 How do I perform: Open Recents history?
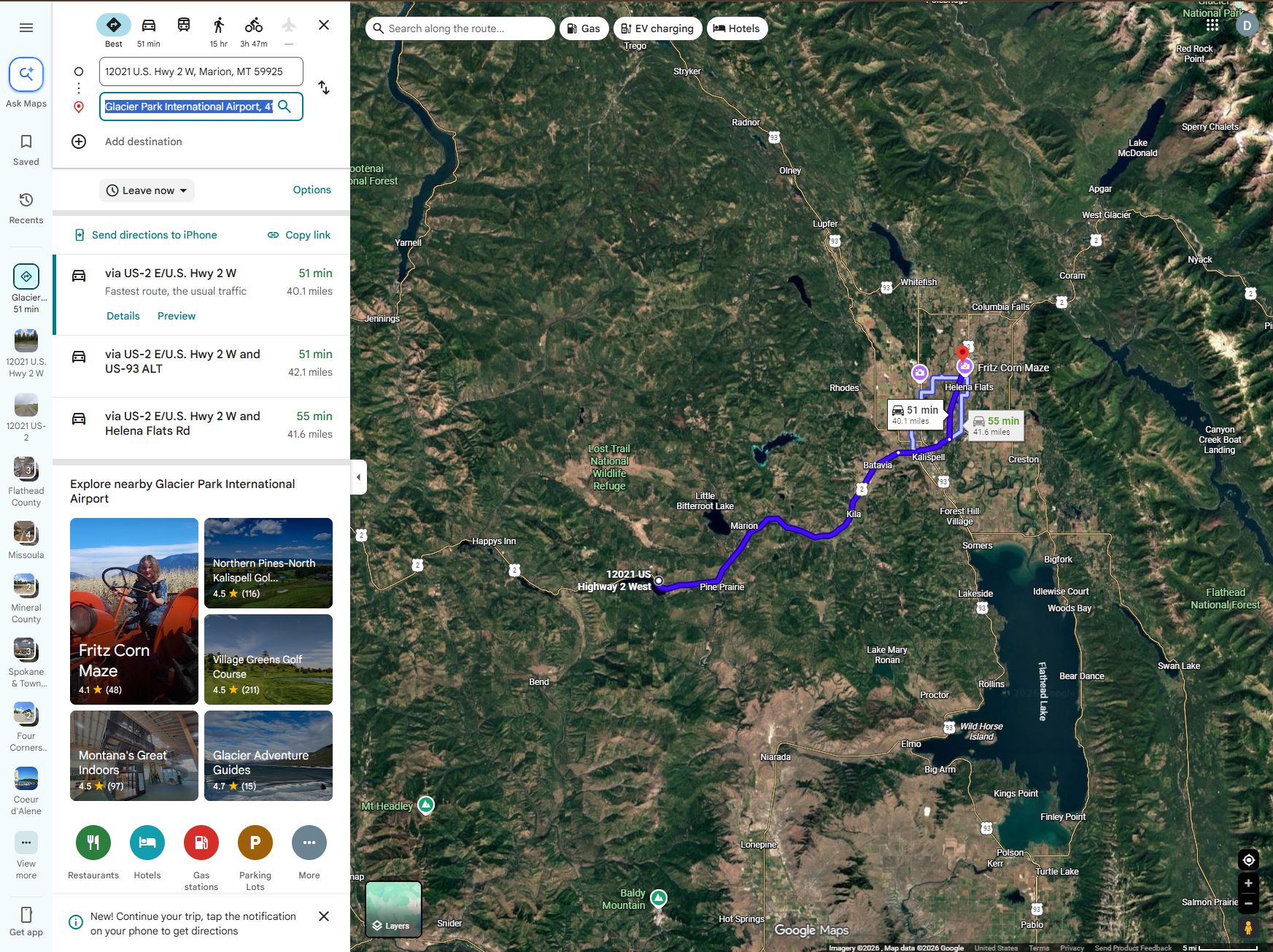tap(26, 208)
